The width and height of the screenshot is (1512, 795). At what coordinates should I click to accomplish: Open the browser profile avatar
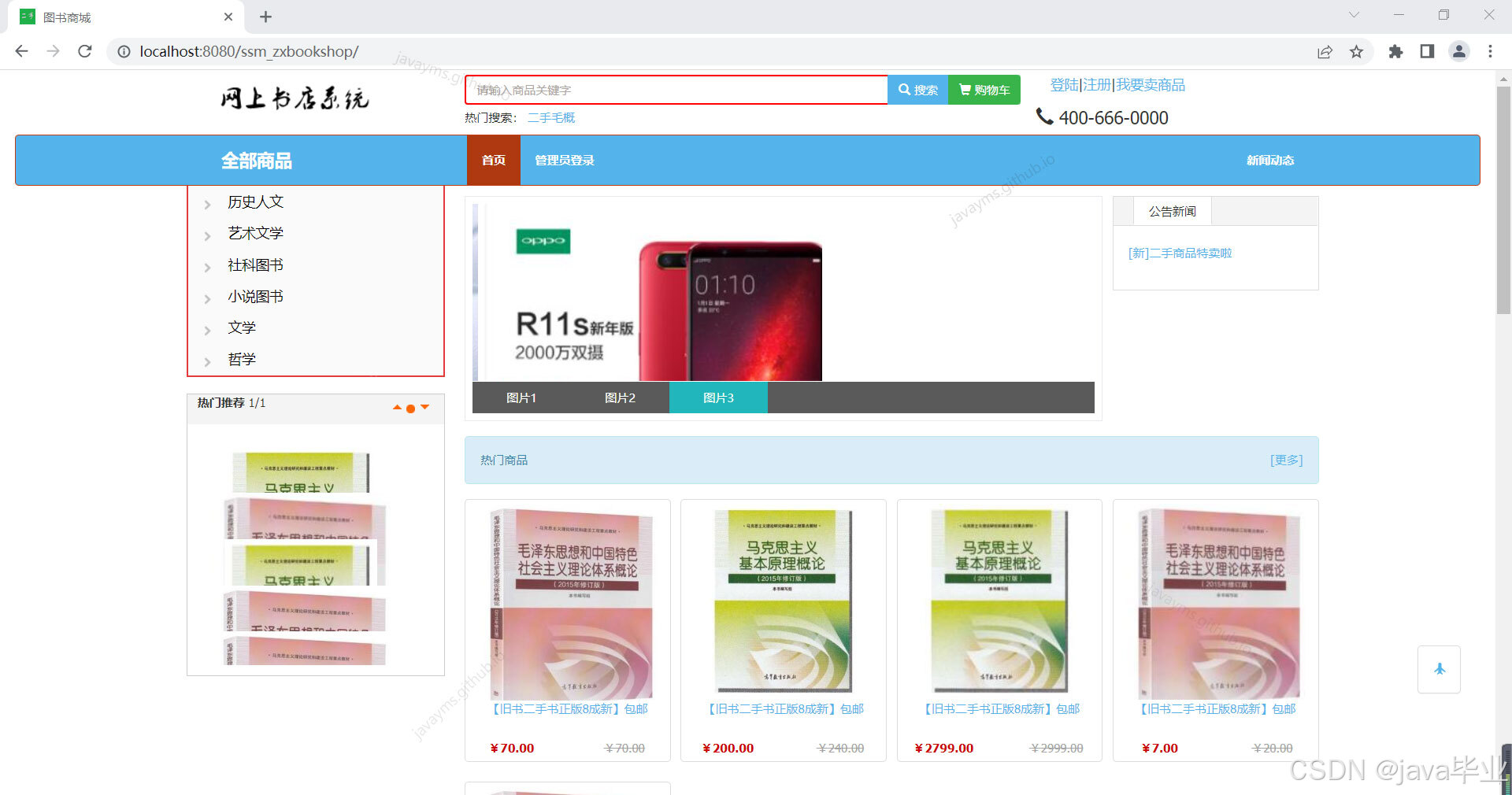point(1459,52)
